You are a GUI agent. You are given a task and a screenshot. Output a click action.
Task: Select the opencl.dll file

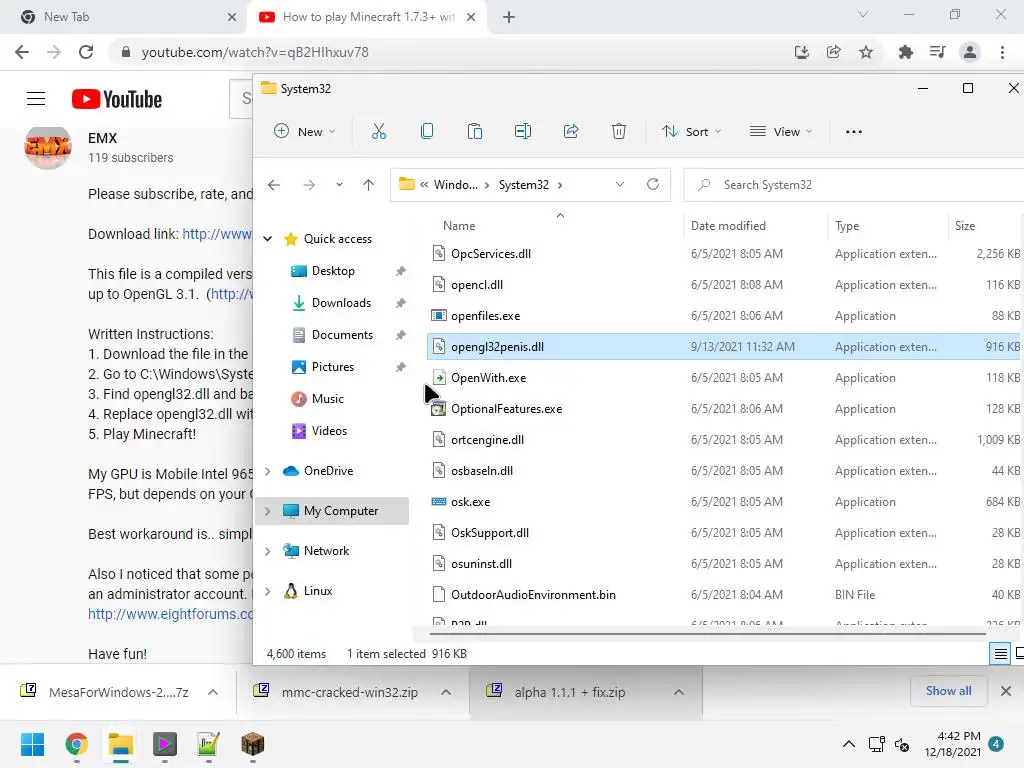[x=477, y=285]
